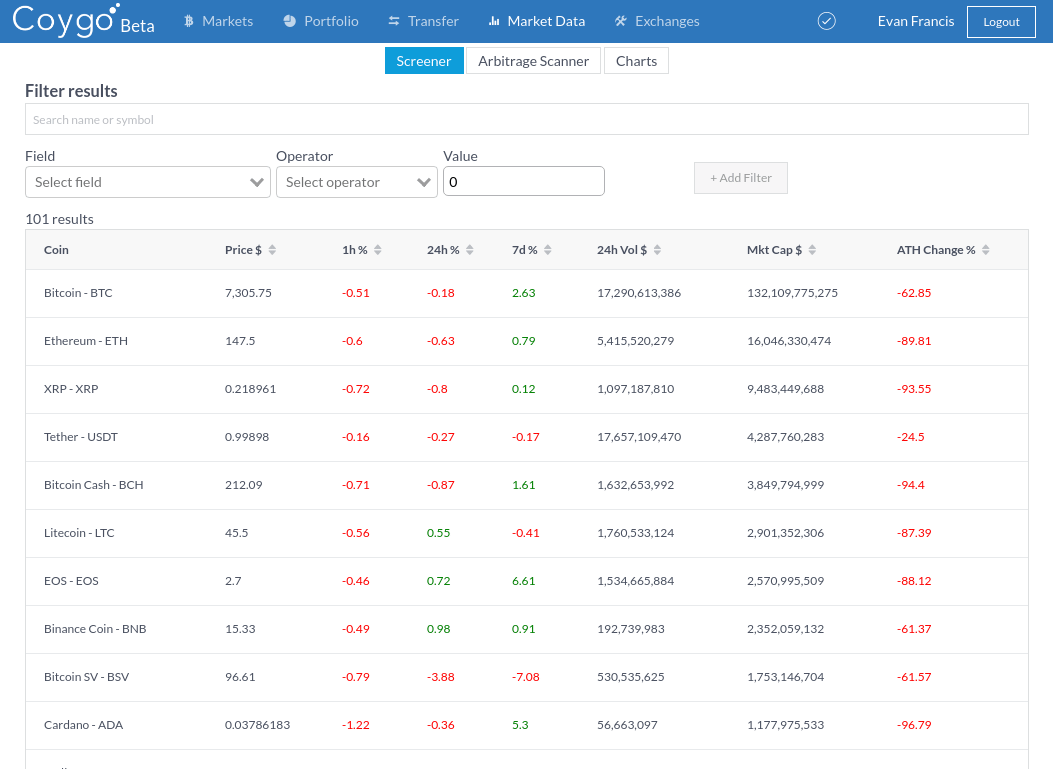Click Binance Coin market cap 2,352,059,132
Image resolution: width=1053 pixels, height=769 pixels.
pyautogui.click(x=785, y=629)
